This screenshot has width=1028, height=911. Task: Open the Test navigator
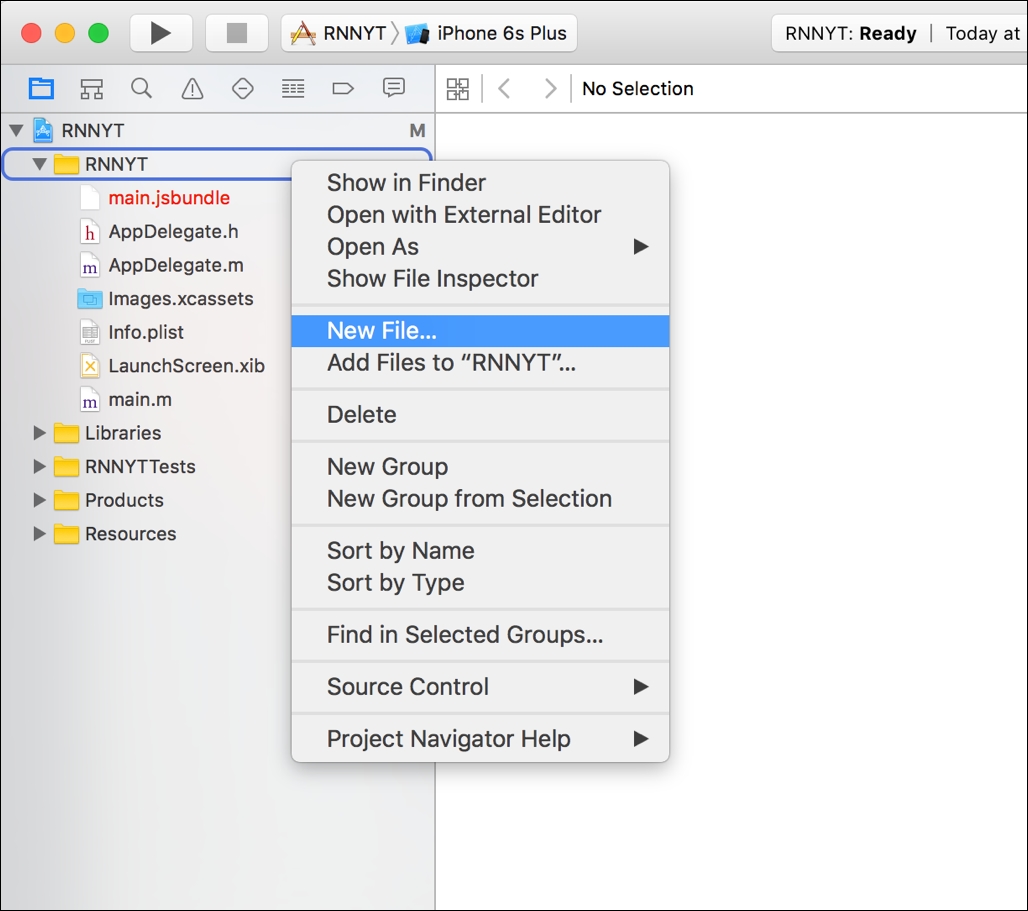coord(243,88)
